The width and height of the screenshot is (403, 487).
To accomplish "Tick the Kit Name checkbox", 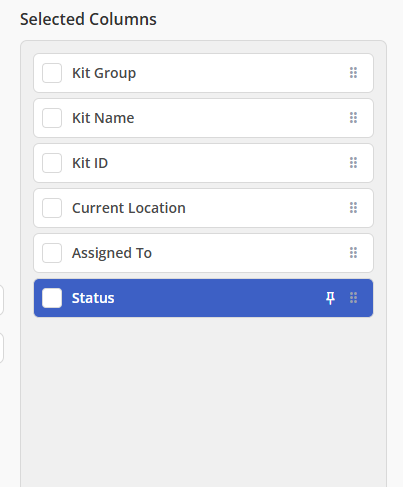I will pyautogui.click(x=52, y=118).
